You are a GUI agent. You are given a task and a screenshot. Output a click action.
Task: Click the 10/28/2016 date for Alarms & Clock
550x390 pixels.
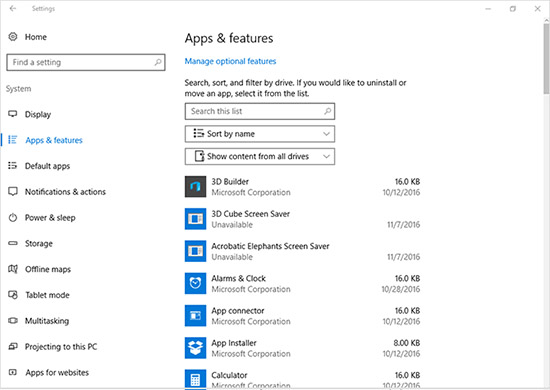point(401,289)
